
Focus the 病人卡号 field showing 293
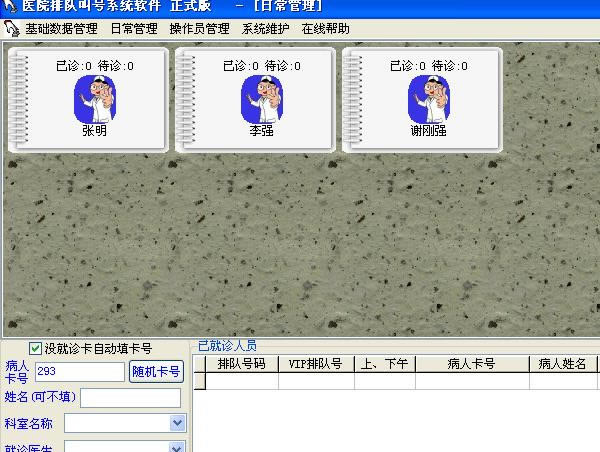80,371
